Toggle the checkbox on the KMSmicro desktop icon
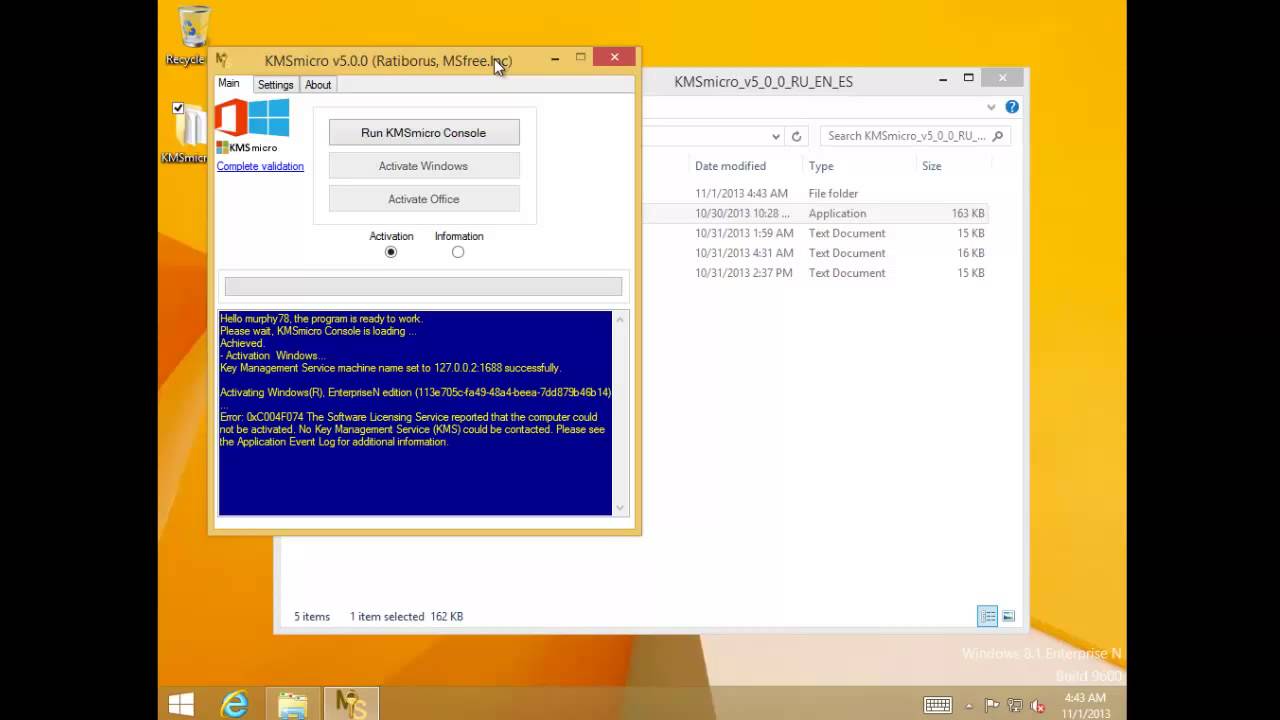 178,108
